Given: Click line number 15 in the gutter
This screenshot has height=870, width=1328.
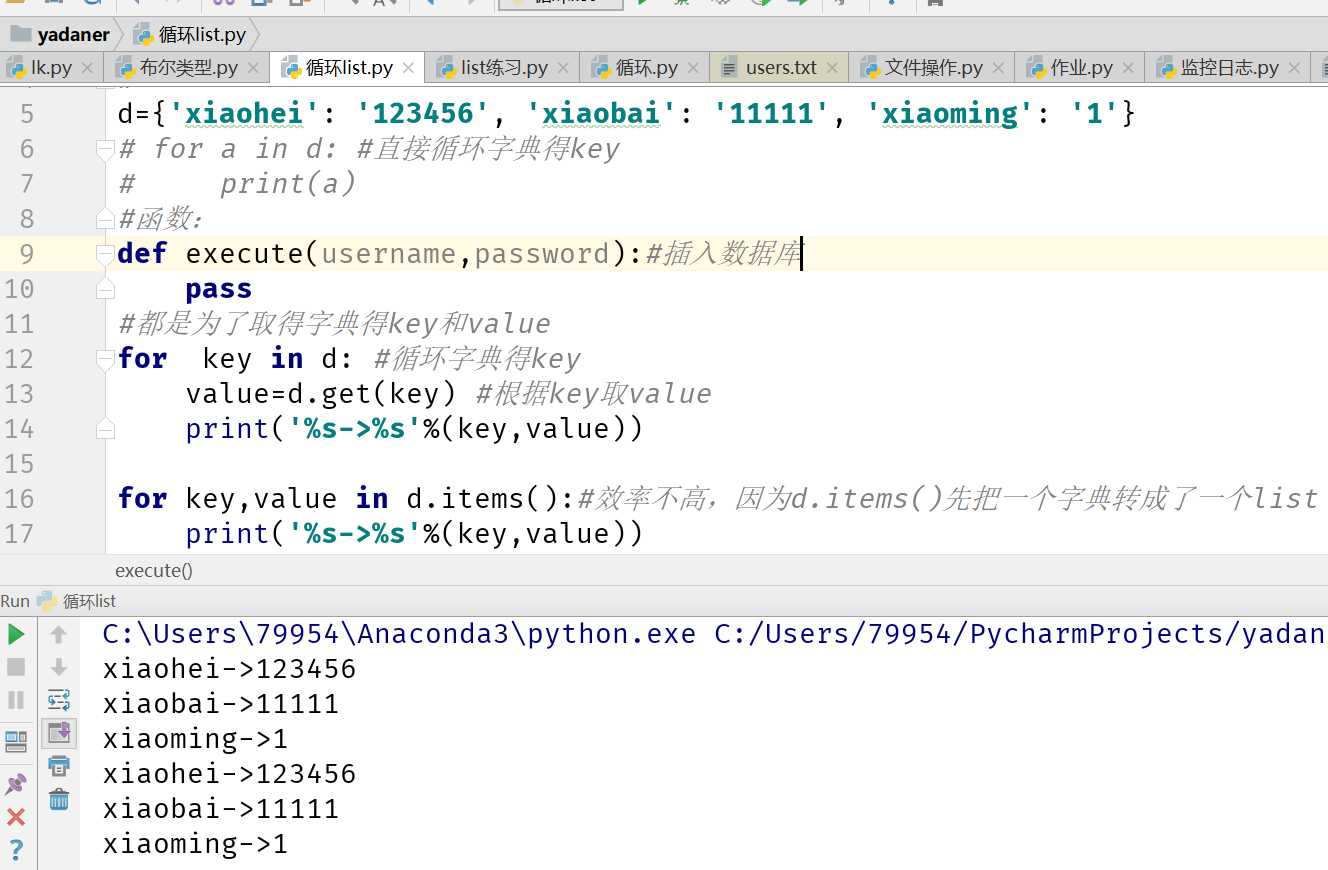Looking at the screenshot, I should pos(19,464).
